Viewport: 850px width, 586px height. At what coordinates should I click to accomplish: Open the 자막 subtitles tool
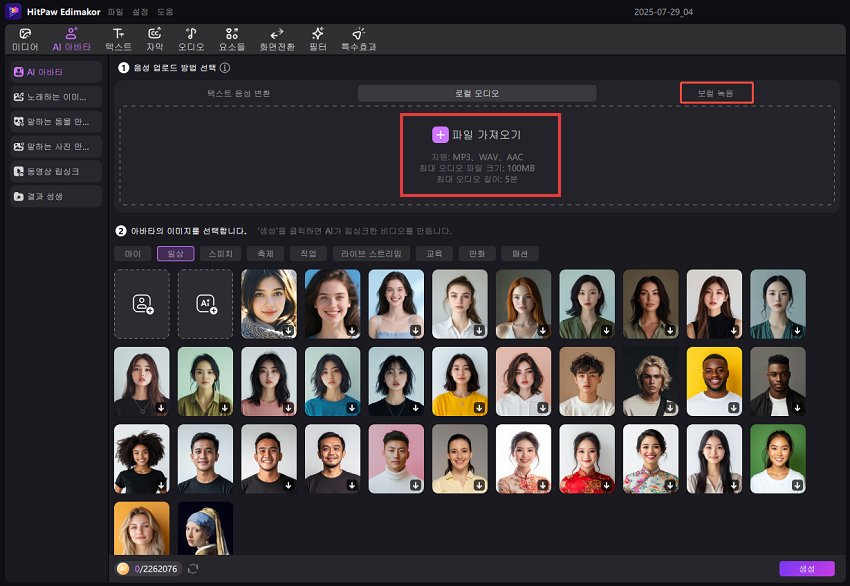[154, 40]
